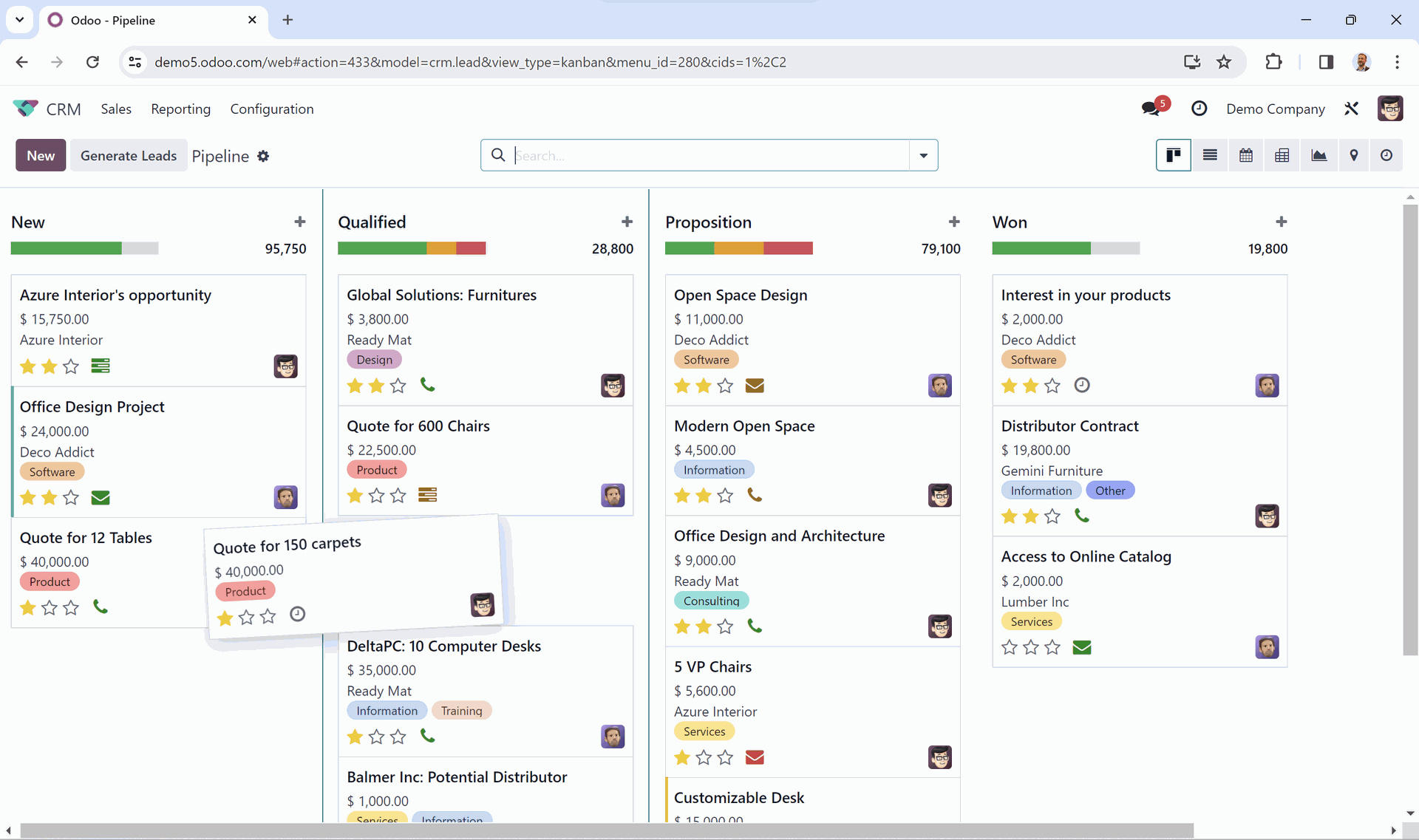Set second priority star on Quote for 12 Tables
This screenshot has height=840, width=1419.
[x=50, y=607]
